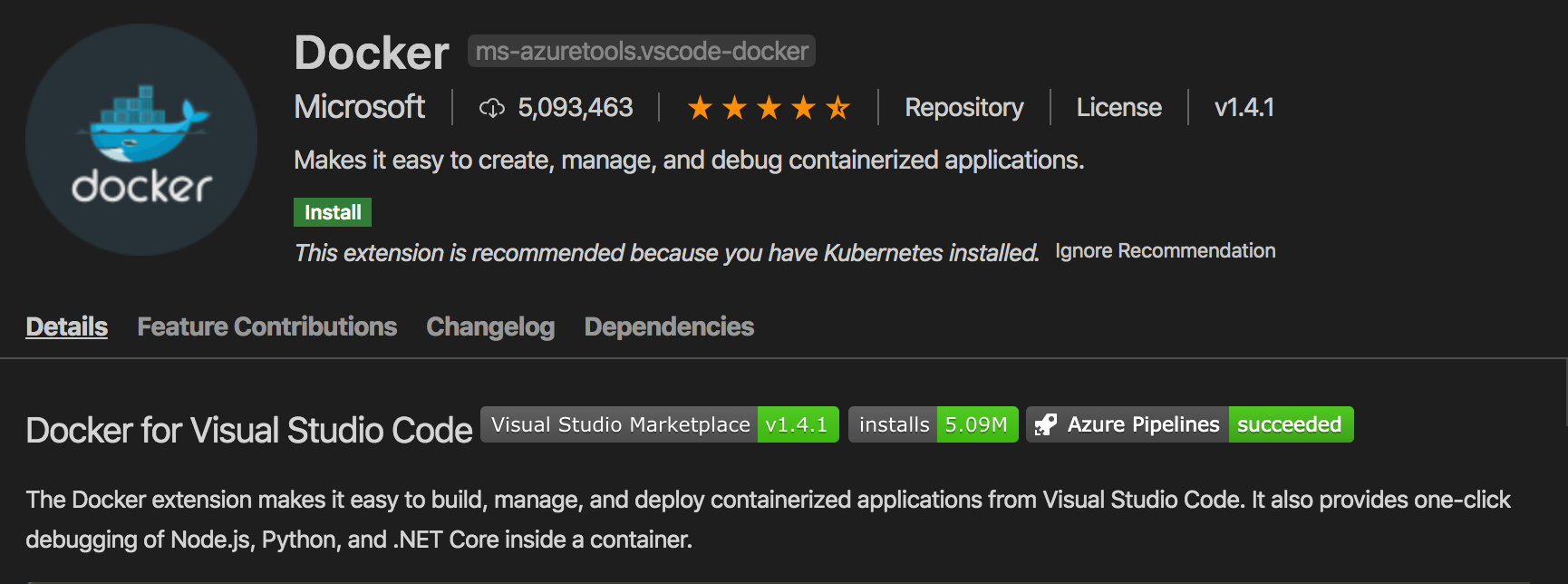1568x584 pixels.
Task: Click the download cloud install-count icon
Action: [x=491, y=108]
